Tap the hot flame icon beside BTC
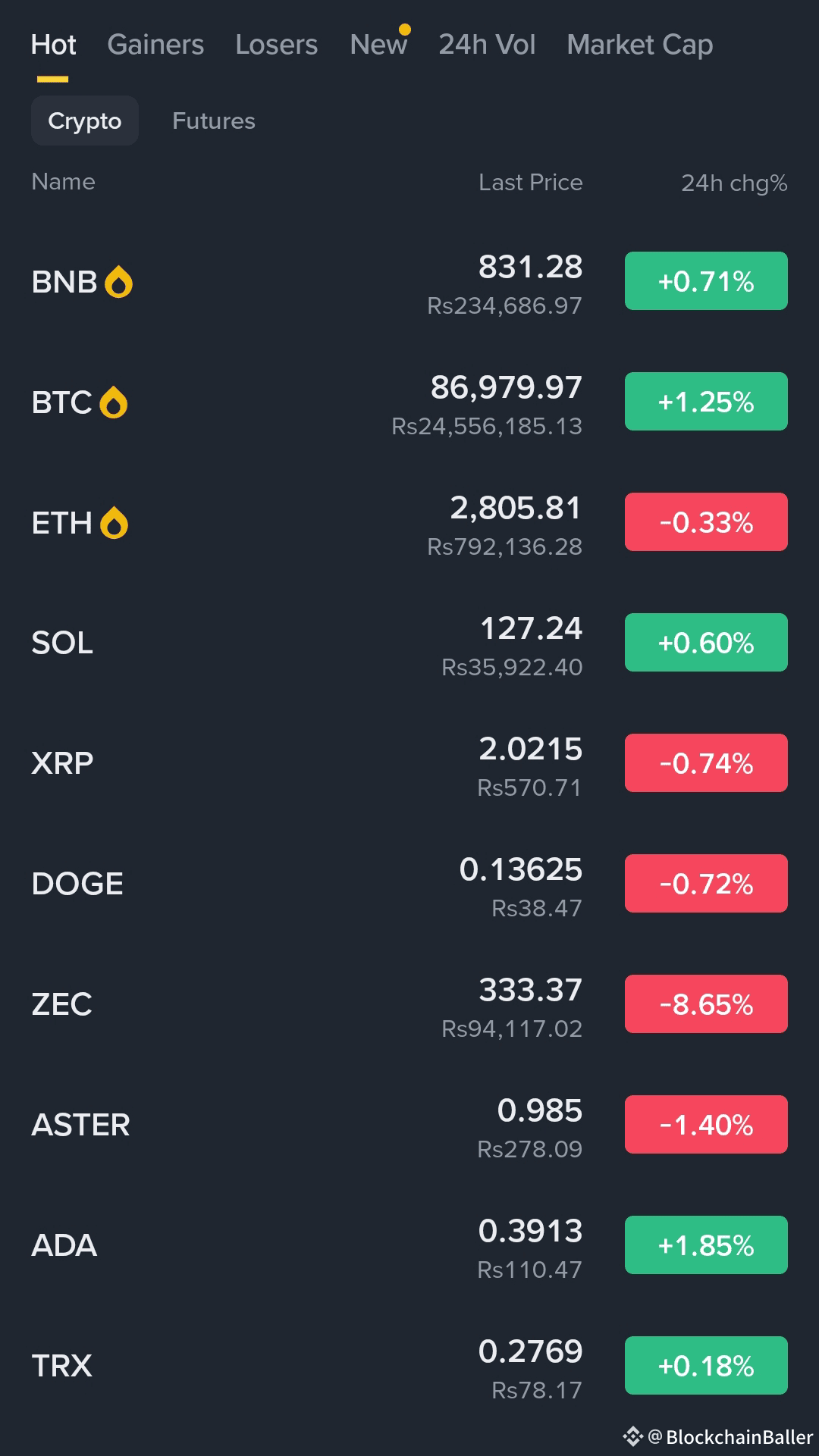819x1456 pixels. click(x=114, y=402)
